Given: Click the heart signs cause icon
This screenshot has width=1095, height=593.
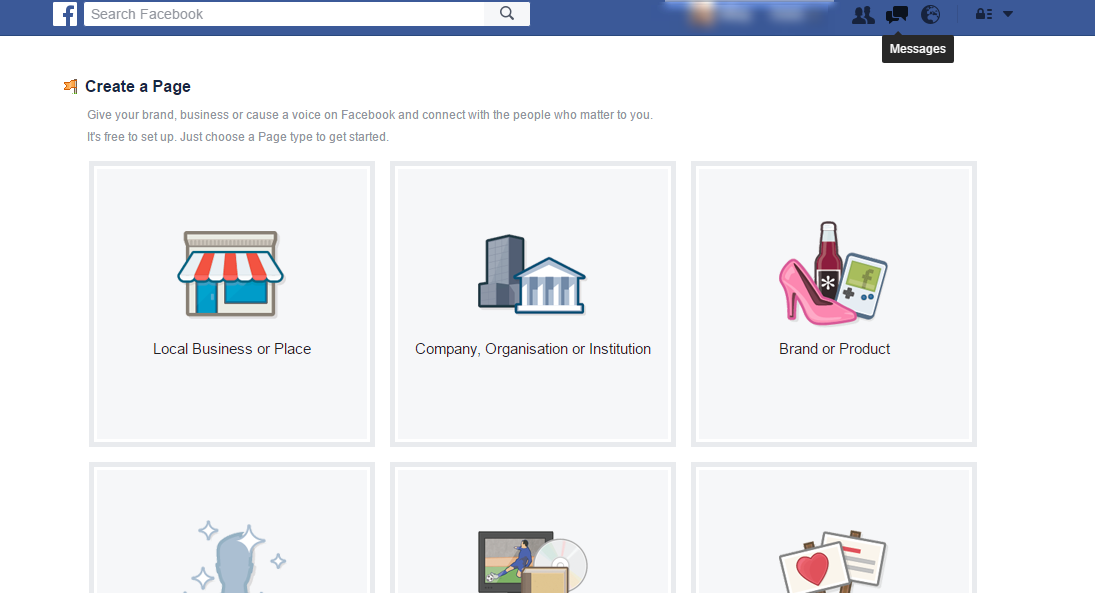Looking at the screenshot, I should pyautogui.click(x=832, y=562).
